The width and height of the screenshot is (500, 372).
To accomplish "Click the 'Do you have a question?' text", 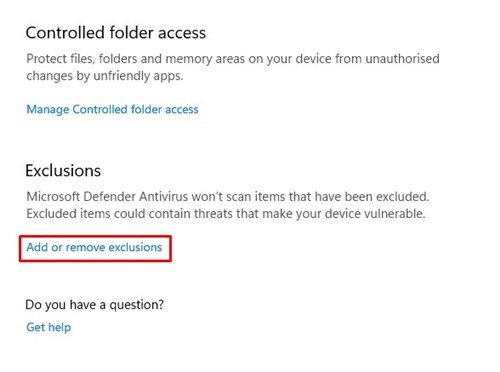I will pyautogui.click(x=95, y=305).
